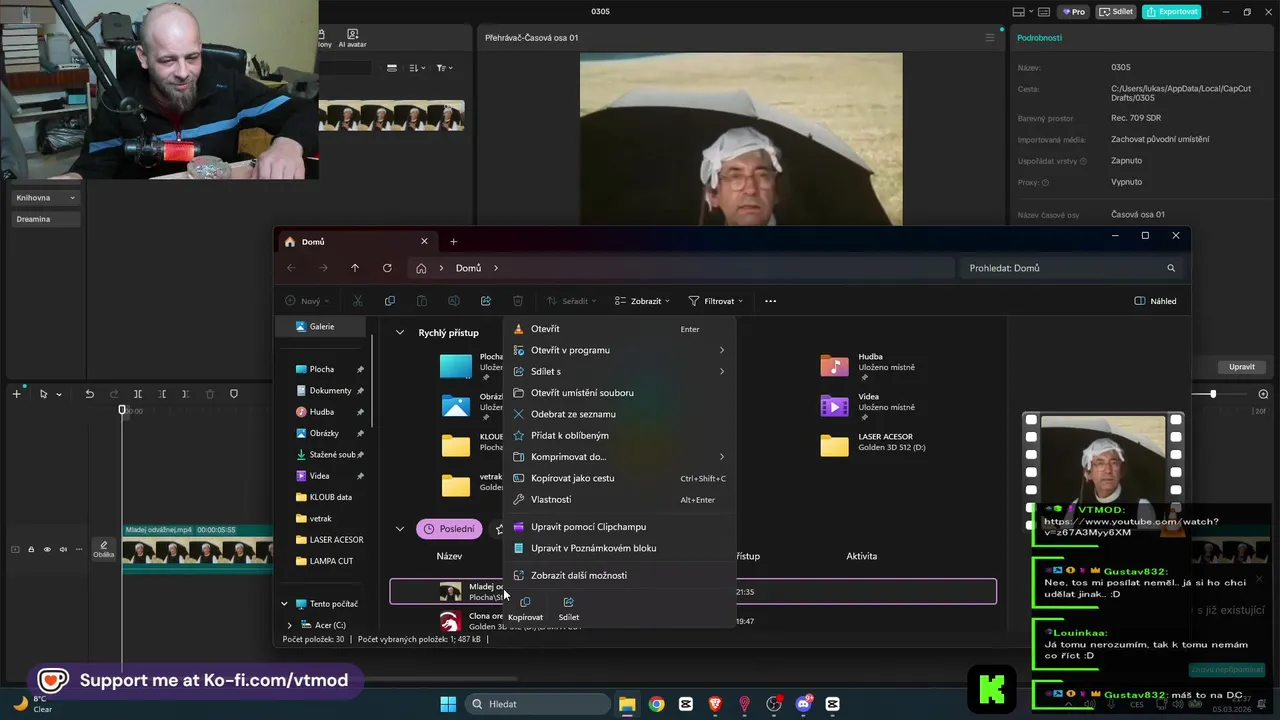Select the CapCut pointer selection tool
The image size is (1280, 720).
click(x=43, y=394)
